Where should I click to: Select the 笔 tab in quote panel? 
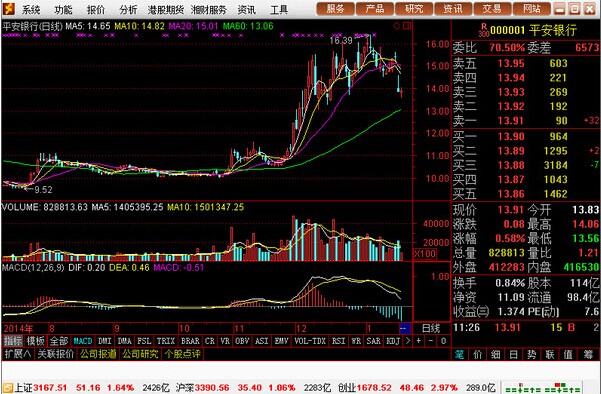pyautogui.click(x=459, y=355)
